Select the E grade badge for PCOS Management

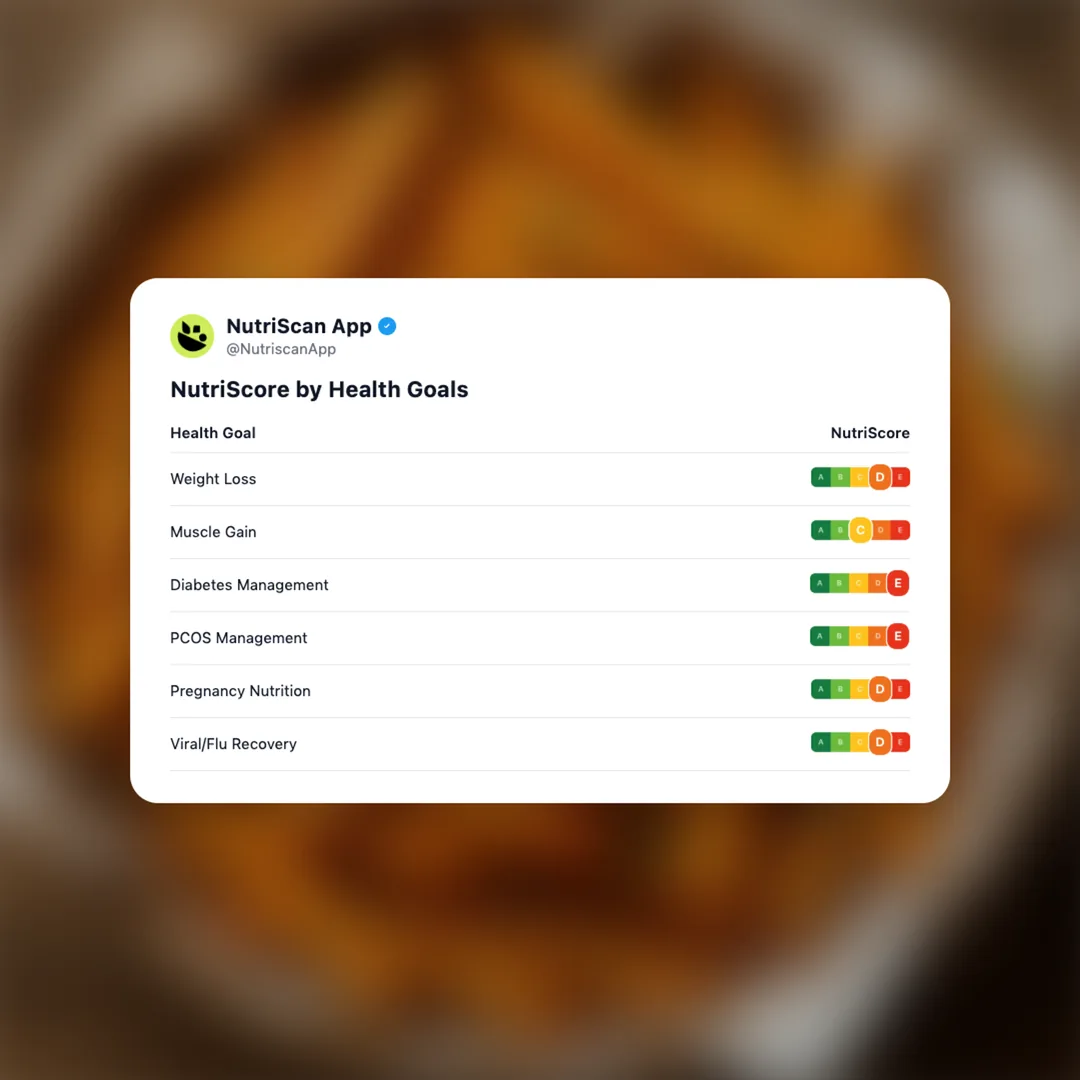pyautogui.click(x=898, y=636)
